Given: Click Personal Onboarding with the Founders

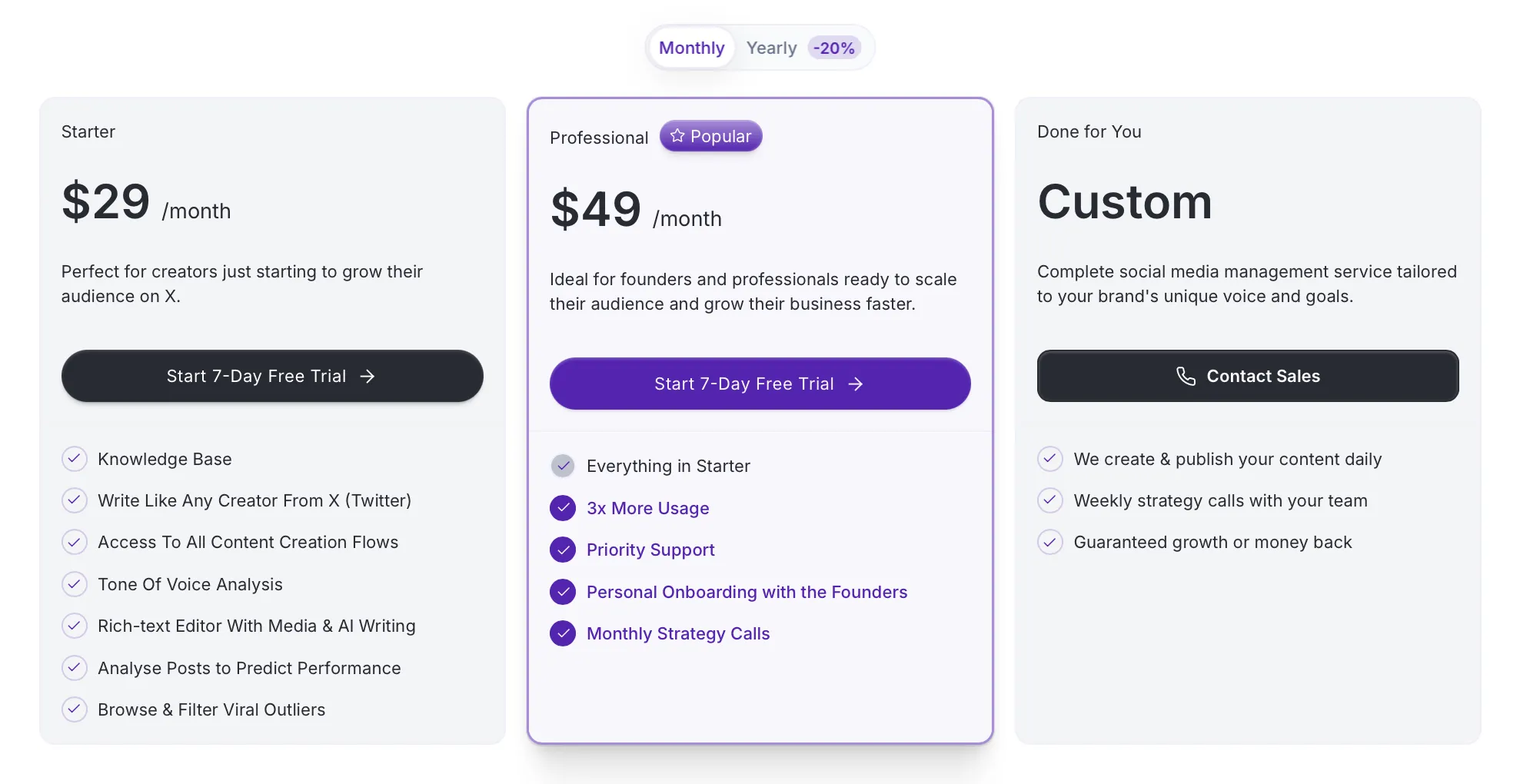Looking at the screenshot, I should coord(747,592).
